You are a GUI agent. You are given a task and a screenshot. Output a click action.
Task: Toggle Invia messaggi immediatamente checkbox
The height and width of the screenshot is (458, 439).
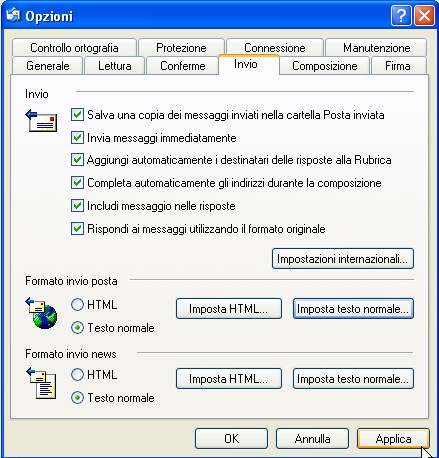pyautogui.click(x=77, y=137)
